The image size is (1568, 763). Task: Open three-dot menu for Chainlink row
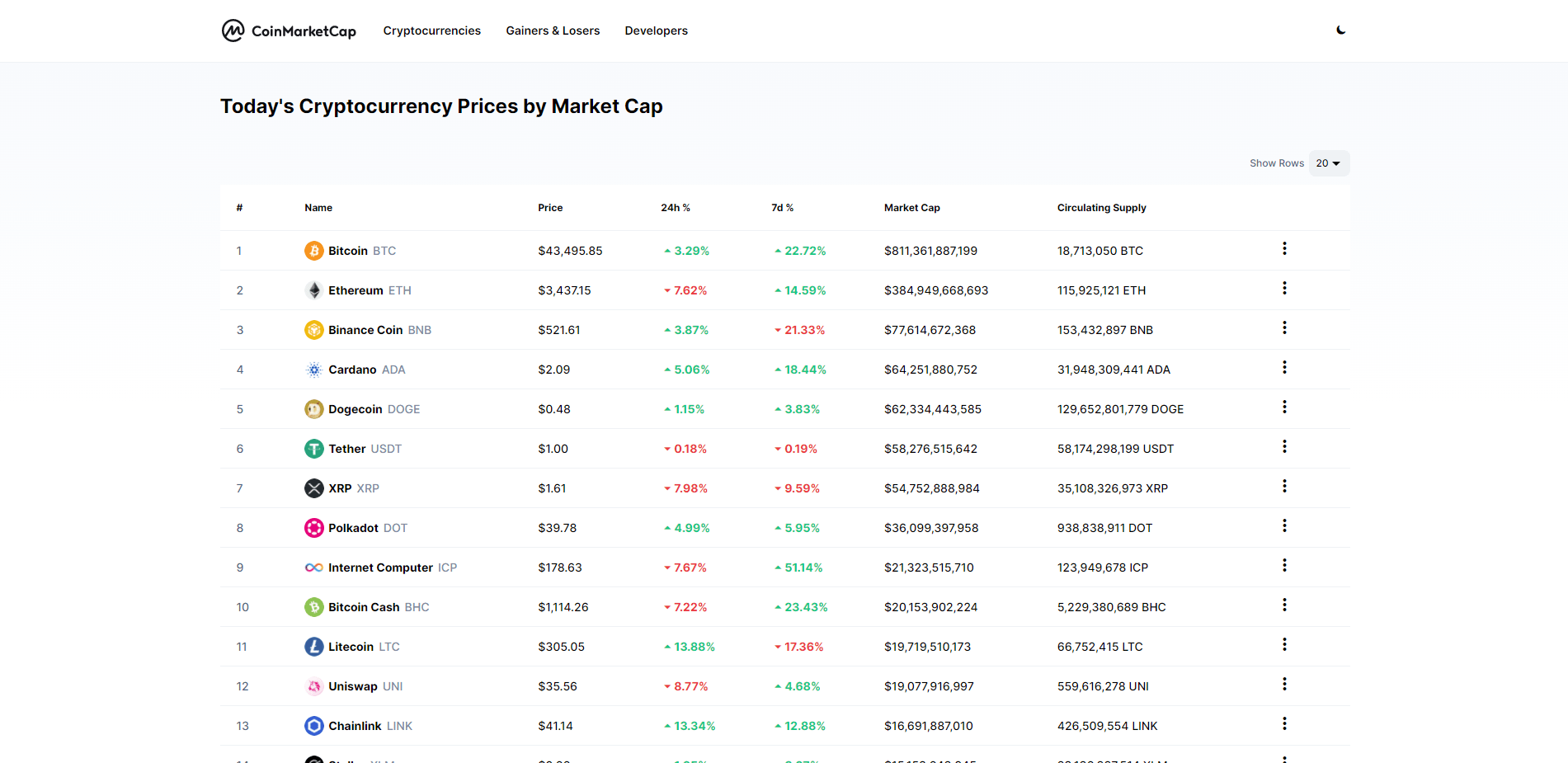[x=1284, y=723]
